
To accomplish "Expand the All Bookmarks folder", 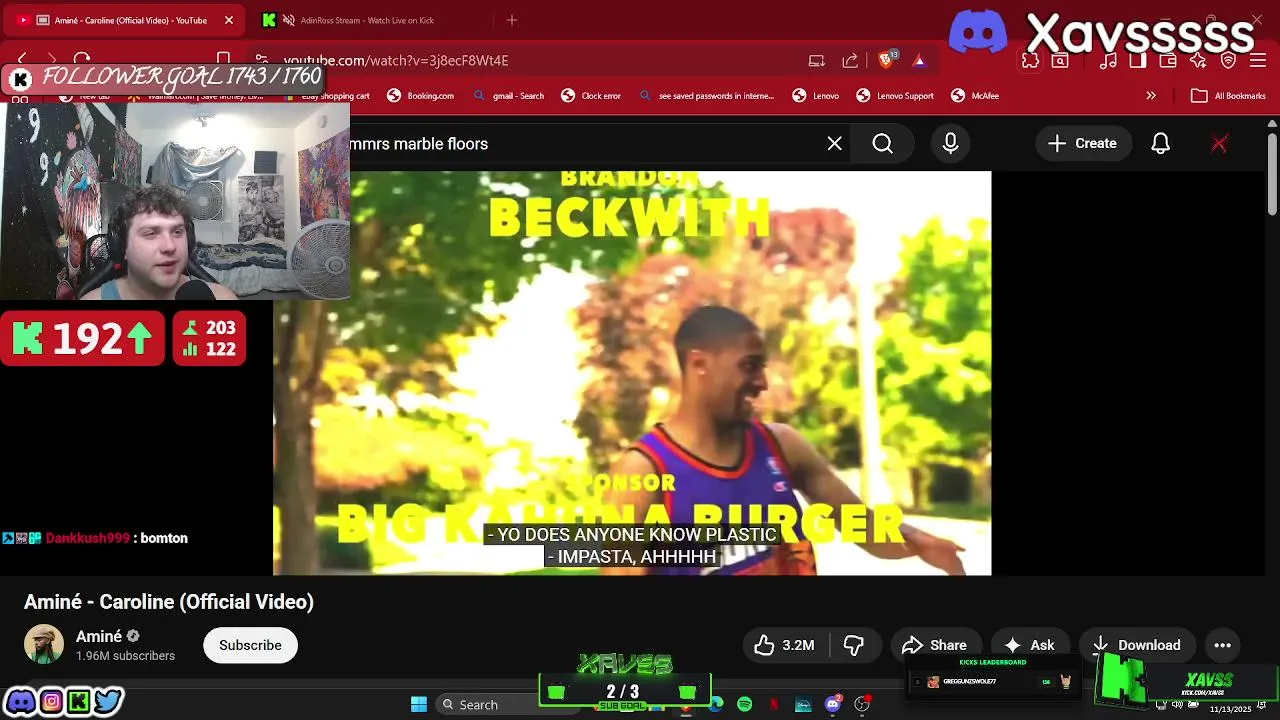I will [1229, 96].
